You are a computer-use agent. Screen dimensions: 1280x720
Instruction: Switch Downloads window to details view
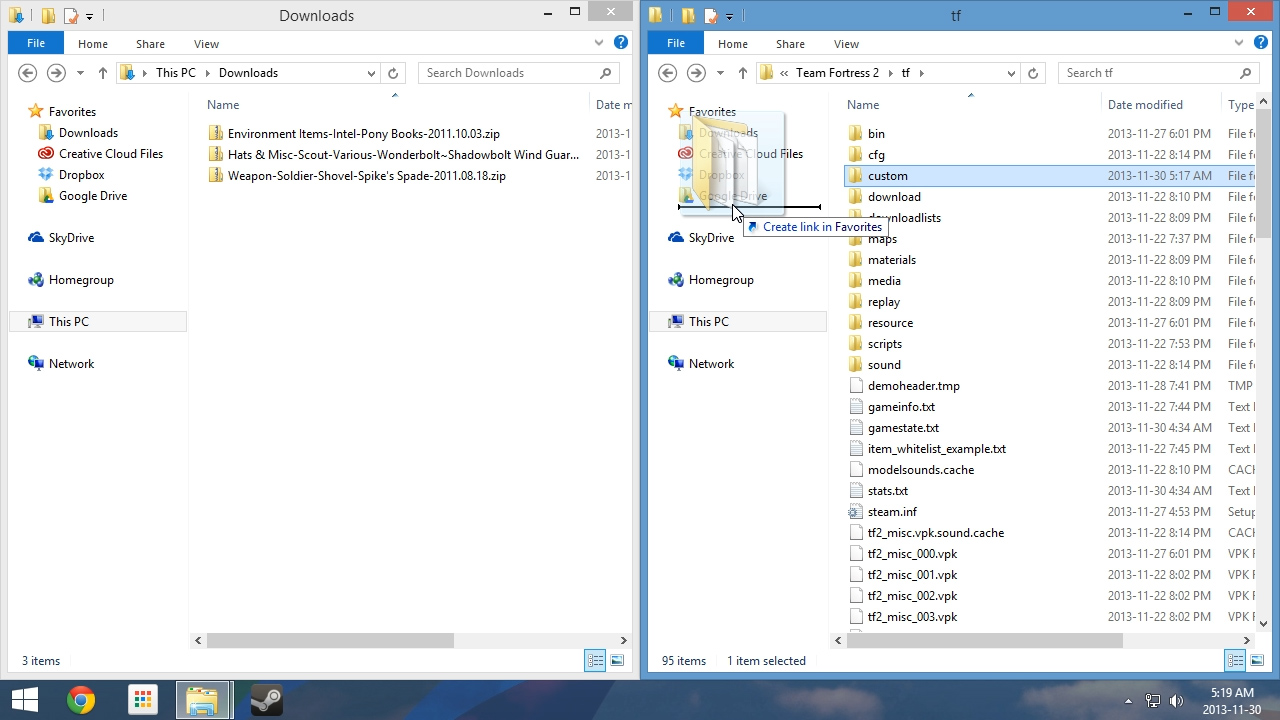596,660
